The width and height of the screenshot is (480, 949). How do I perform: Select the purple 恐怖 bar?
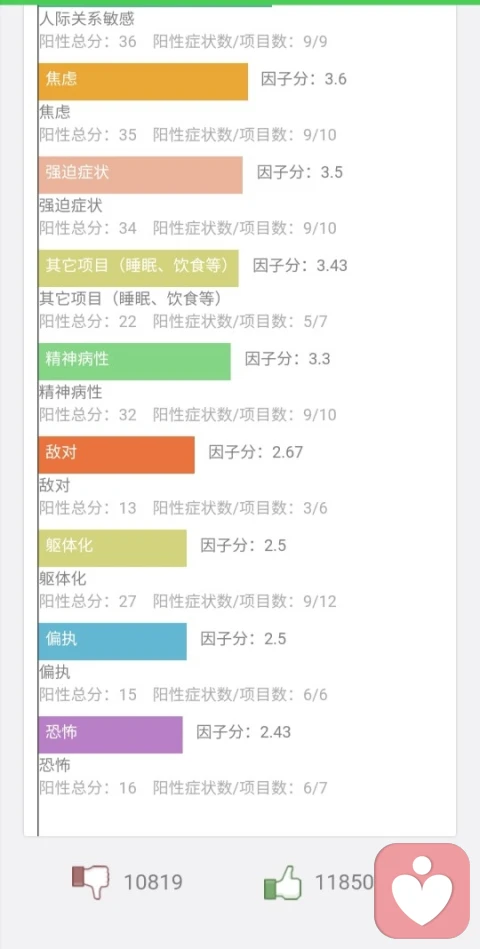point(110,735)
